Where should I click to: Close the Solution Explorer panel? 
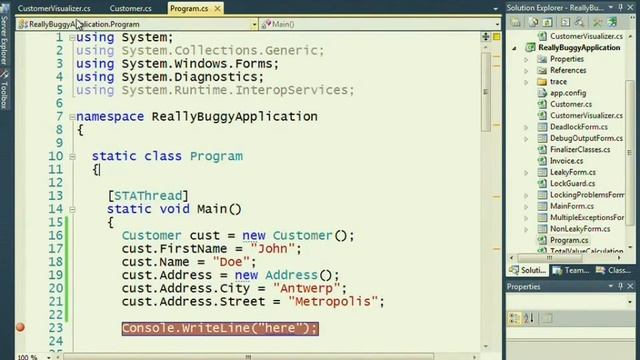(x=631, y=7)
